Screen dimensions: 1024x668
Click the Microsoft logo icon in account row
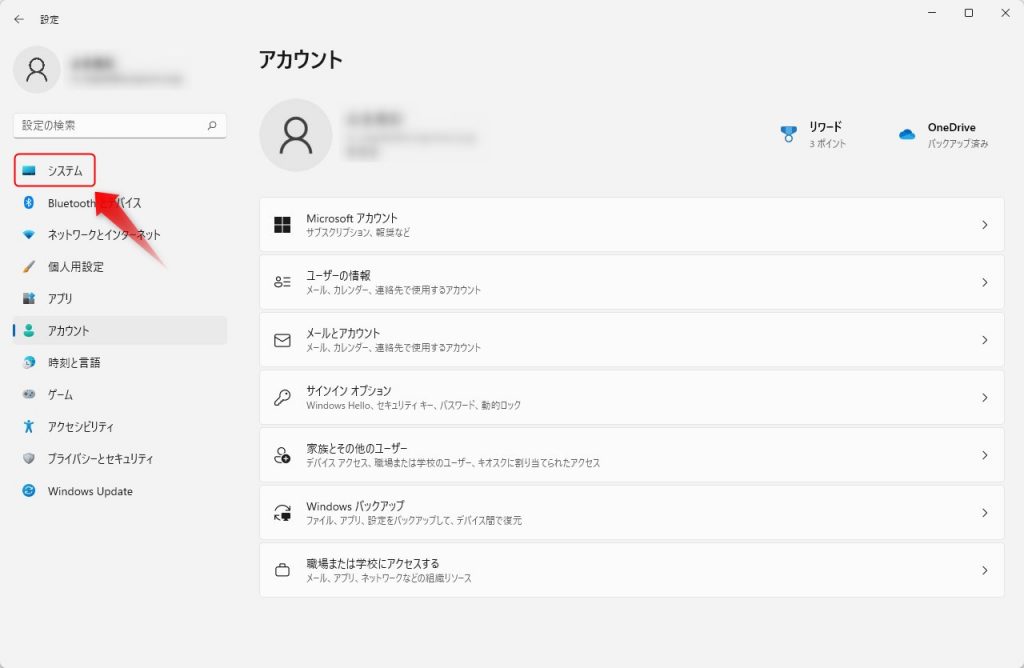coord(282,225)
